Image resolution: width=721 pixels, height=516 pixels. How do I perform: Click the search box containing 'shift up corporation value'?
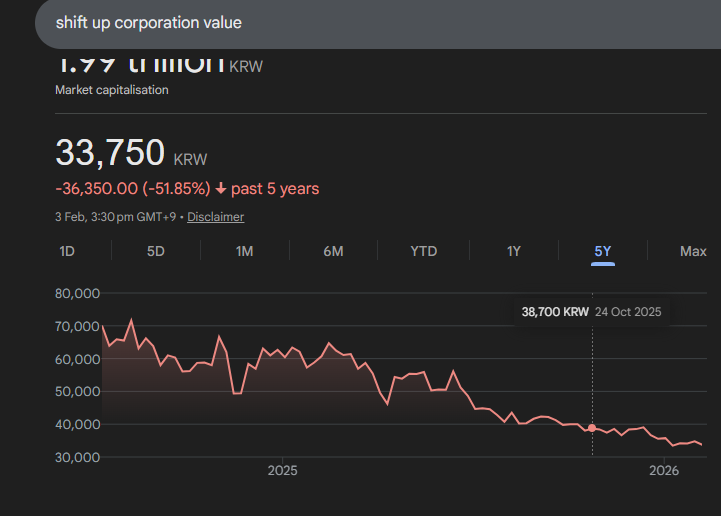(378, 23)
